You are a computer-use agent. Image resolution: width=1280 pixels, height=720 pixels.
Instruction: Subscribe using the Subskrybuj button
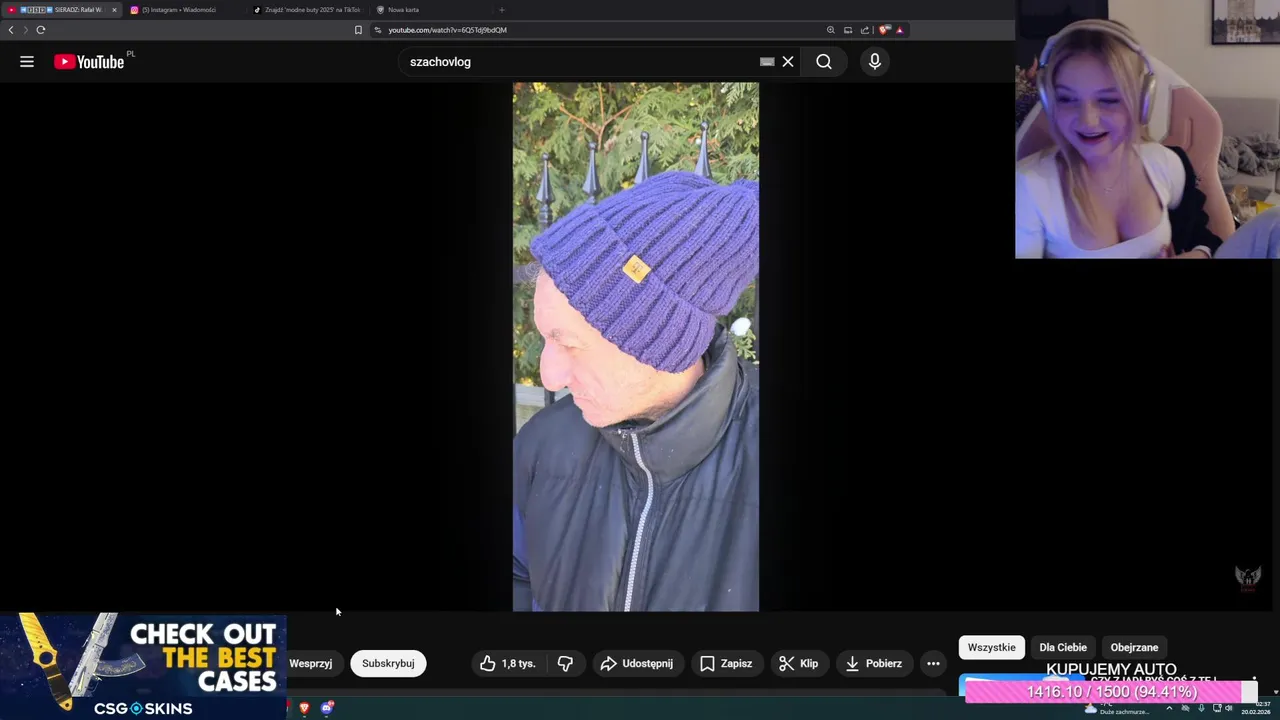(388, 663)
